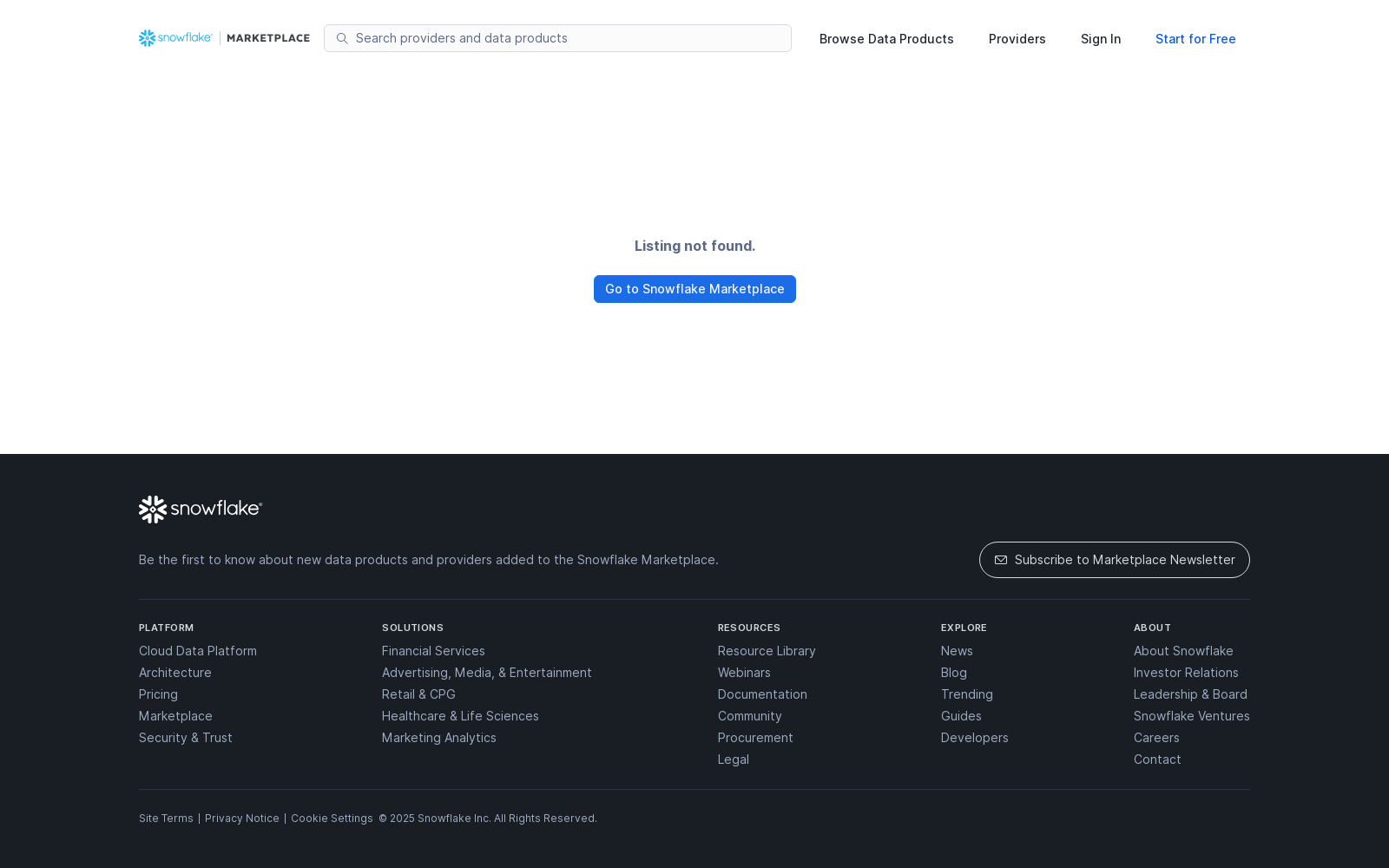
Task: Click the PLATFORM footer heading
Action: pos(167,628)
